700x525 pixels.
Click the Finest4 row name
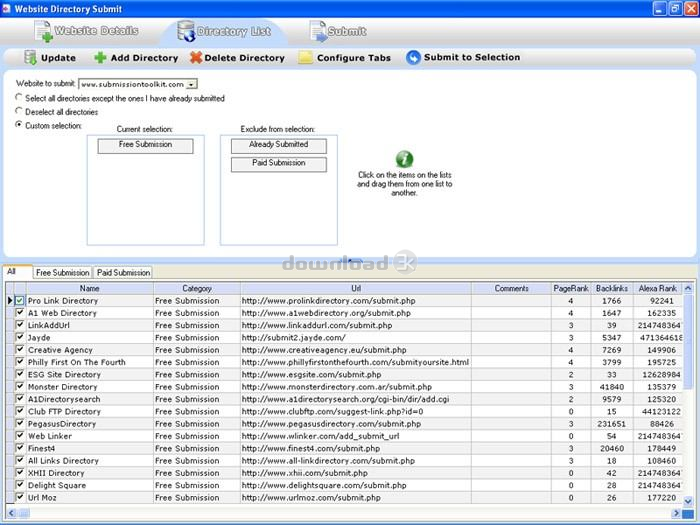42,448
